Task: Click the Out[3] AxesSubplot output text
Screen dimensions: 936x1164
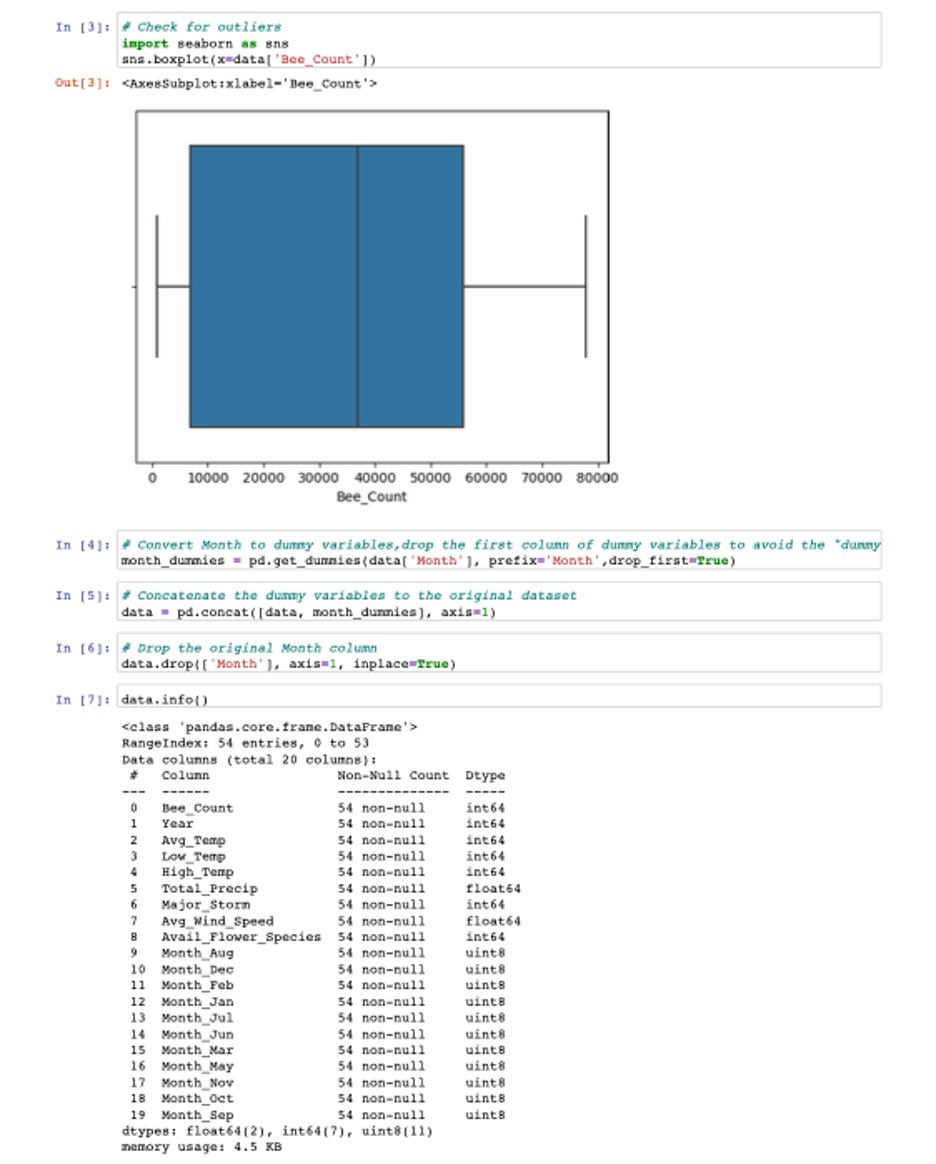Action: point(249,84)
